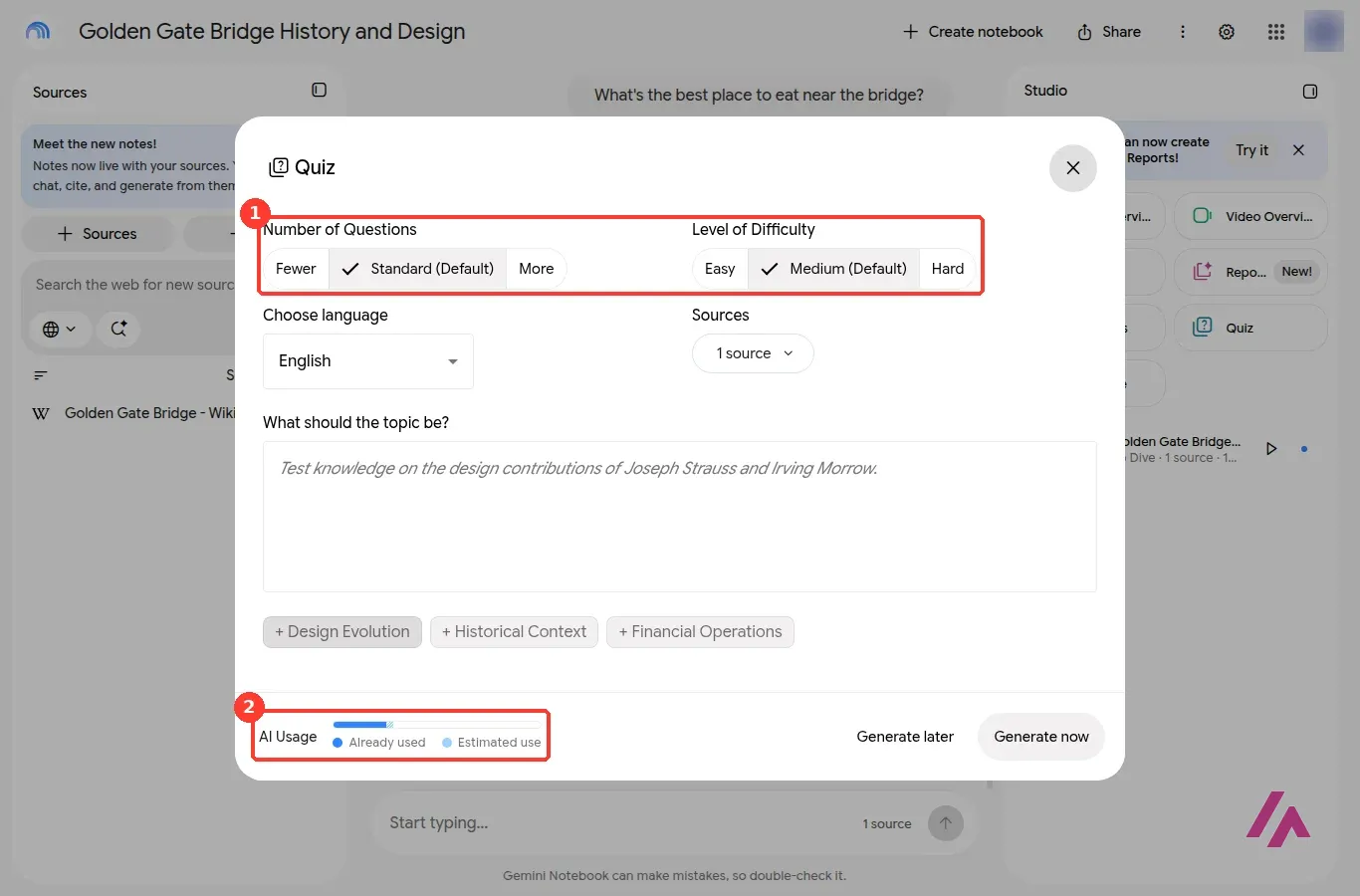1360x896 pixels.
Task: Click the send arrow button in chat
Action: pos(946,823)
